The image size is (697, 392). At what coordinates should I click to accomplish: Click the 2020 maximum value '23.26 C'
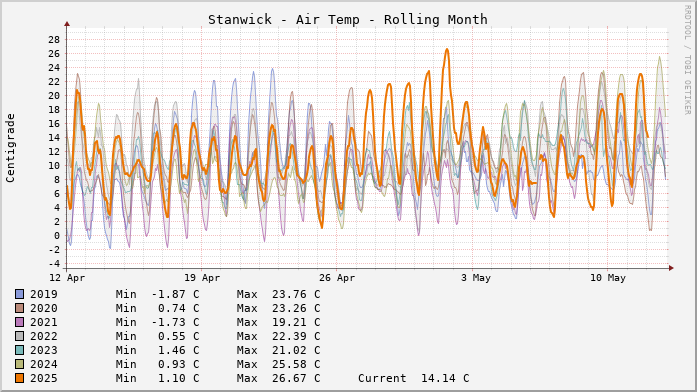click(296, 308)
